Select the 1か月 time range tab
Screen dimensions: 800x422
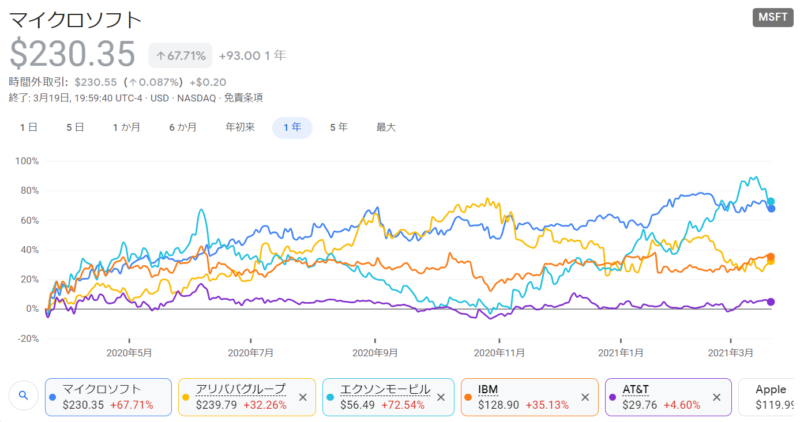coord(127,128)
